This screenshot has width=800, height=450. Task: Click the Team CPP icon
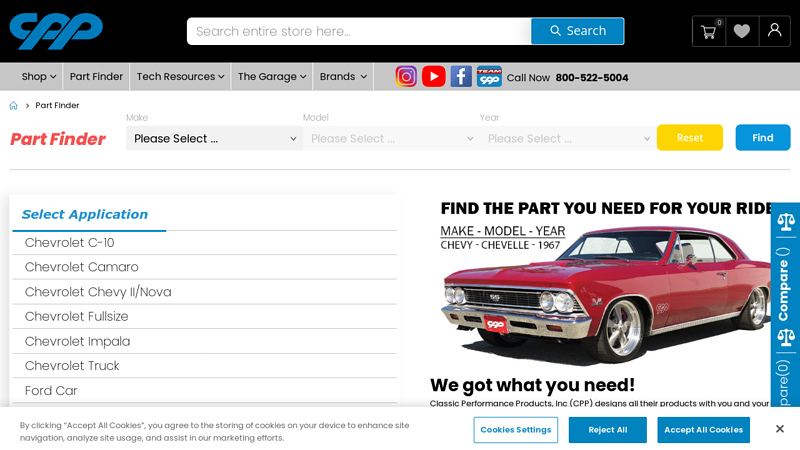[x=489, y=77]
